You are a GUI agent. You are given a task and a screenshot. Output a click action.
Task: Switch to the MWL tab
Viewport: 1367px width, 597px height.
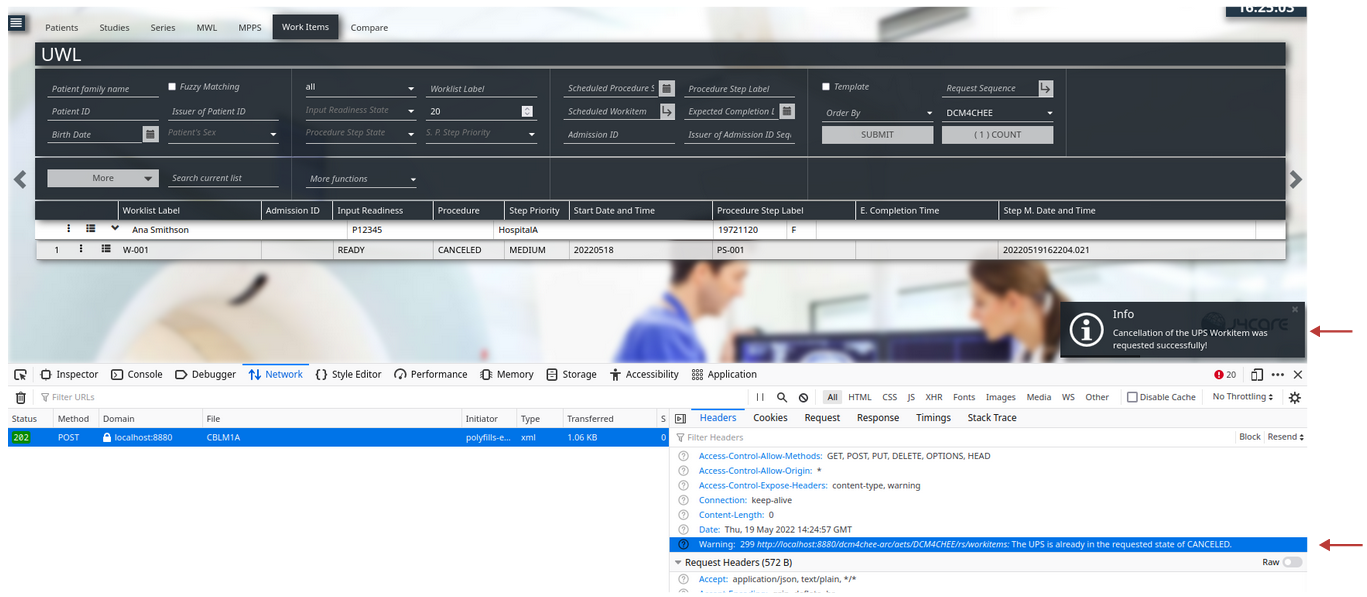[x=206, y=27]
